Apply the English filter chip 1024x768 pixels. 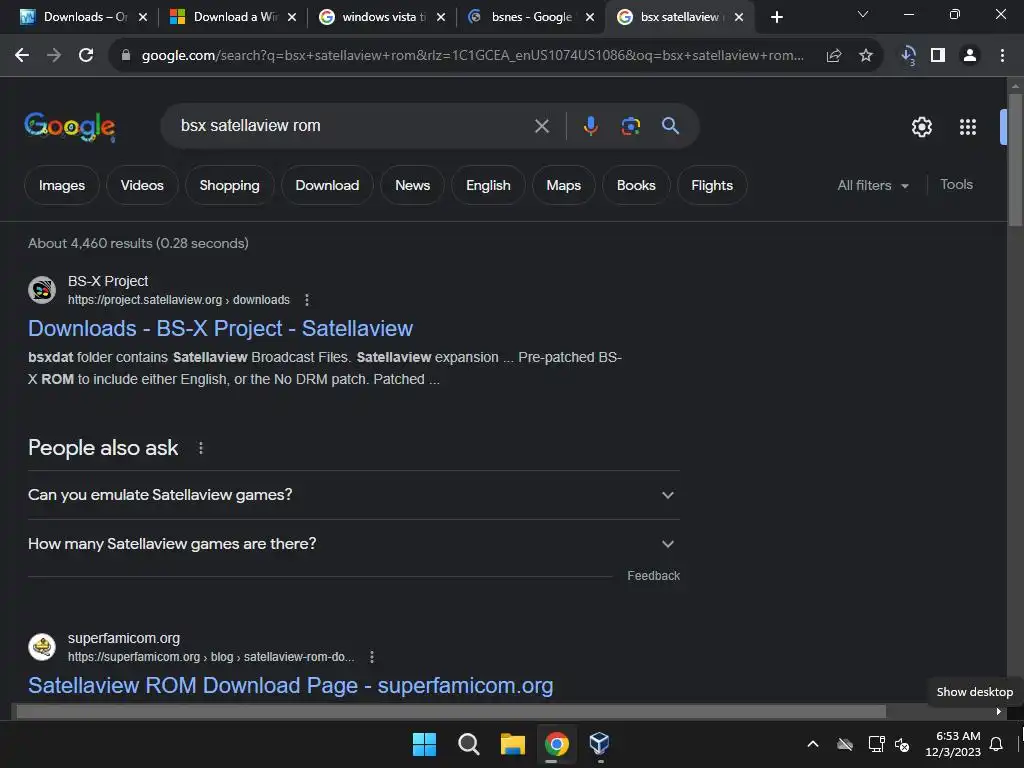click(488, 185)
